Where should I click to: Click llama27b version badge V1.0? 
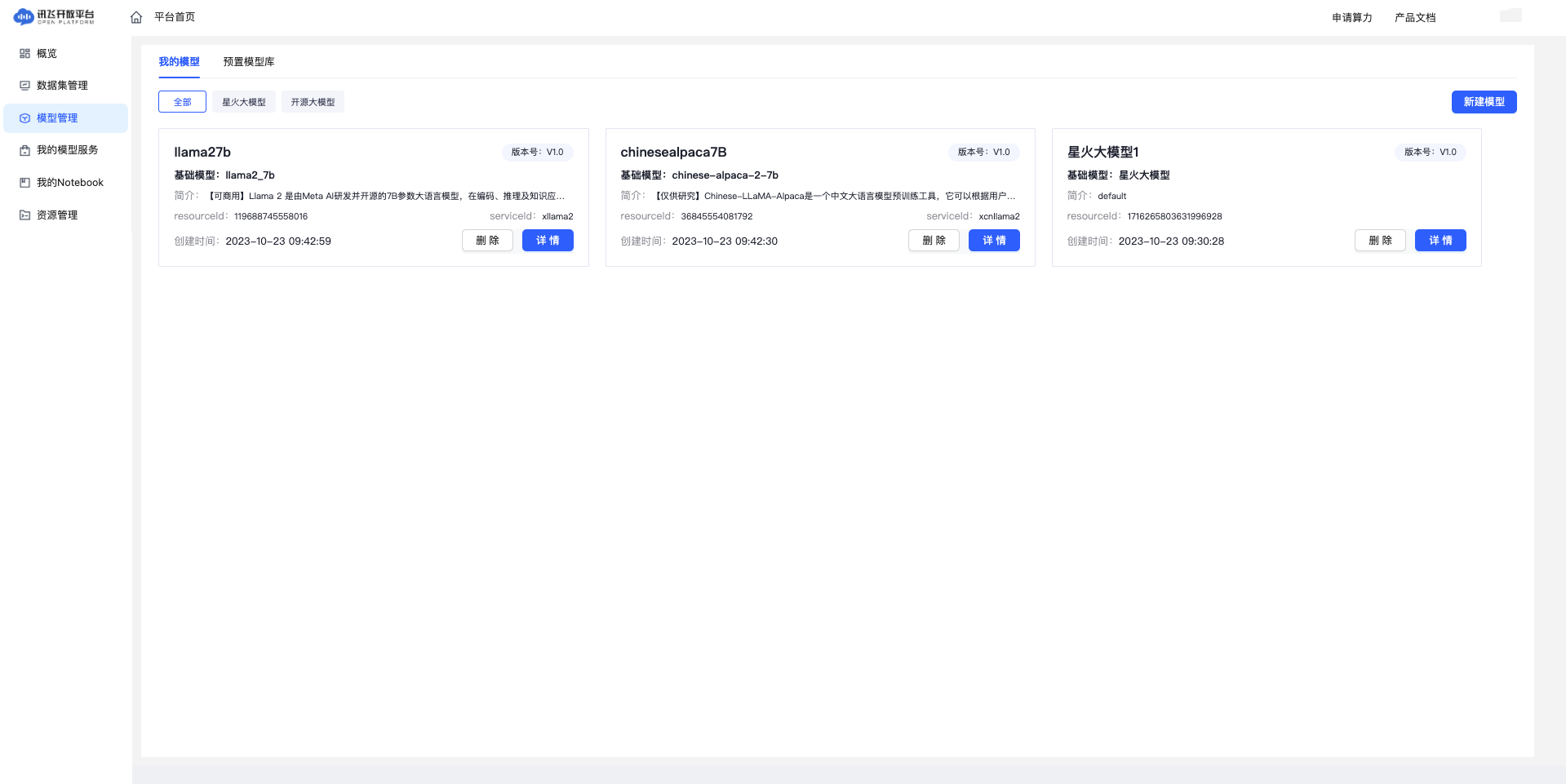click(x=537, y=152)
